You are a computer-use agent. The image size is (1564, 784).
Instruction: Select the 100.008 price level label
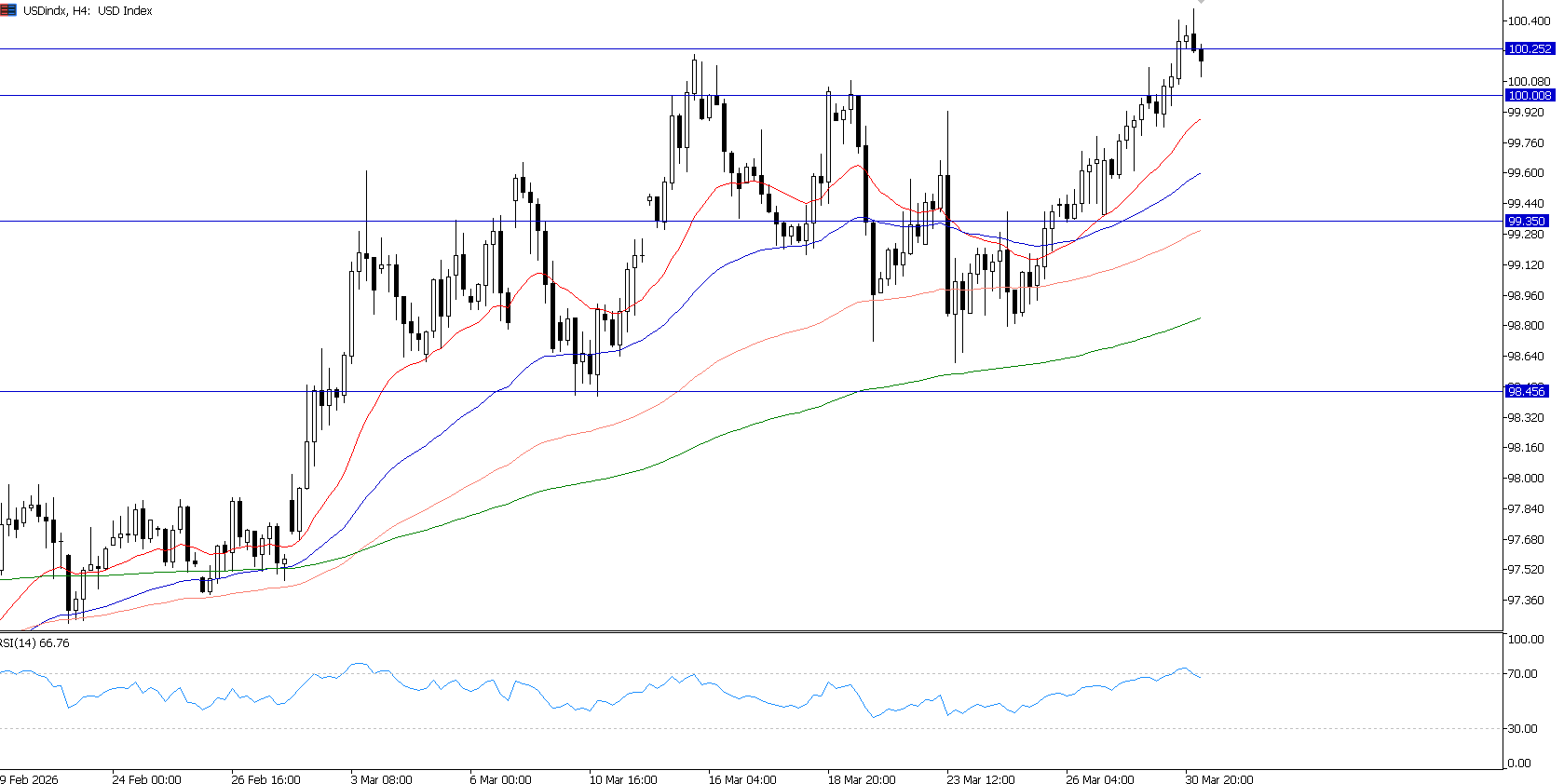tap(1530, 95)
